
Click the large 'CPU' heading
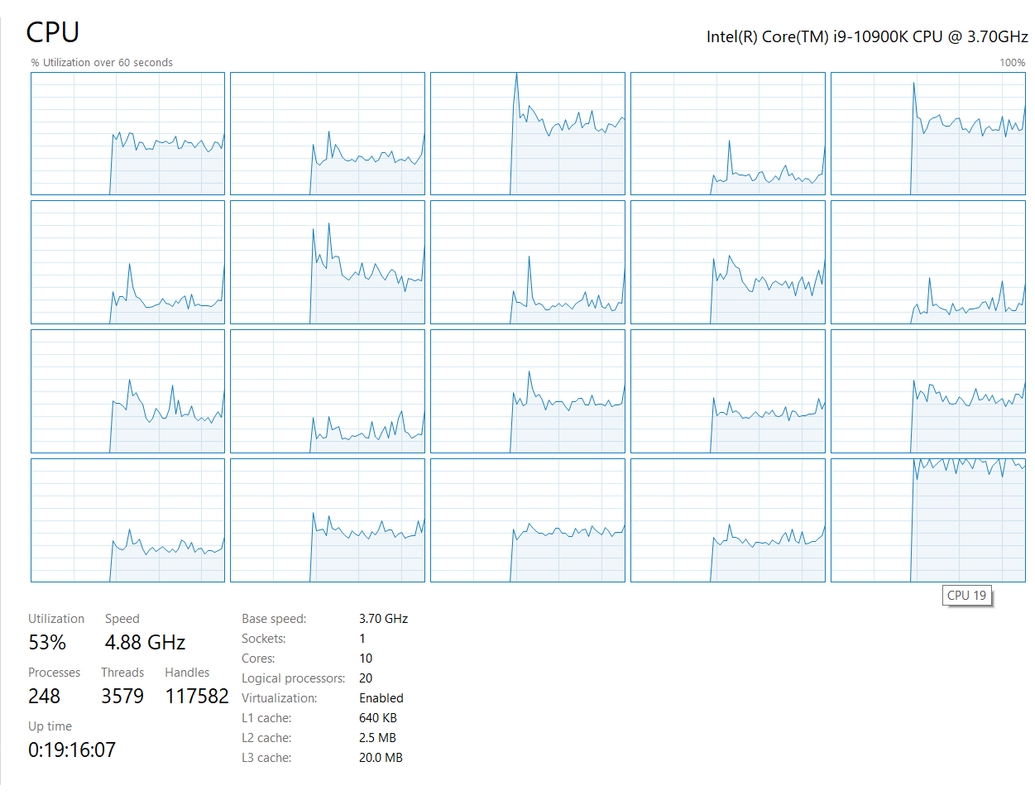coord(52,32)
